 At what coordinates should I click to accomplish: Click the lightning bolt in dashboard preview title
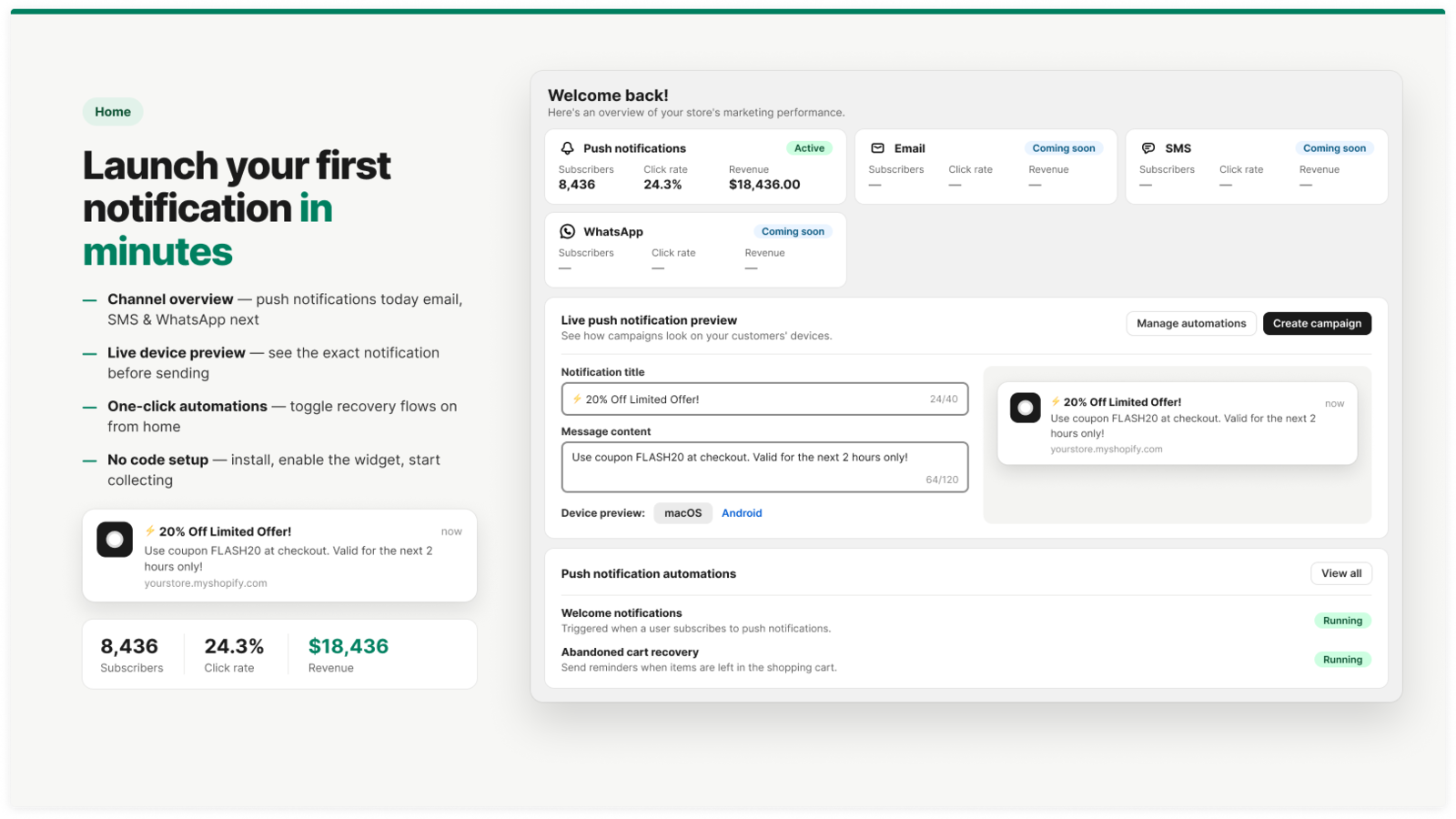click(x=1056, y=401)
